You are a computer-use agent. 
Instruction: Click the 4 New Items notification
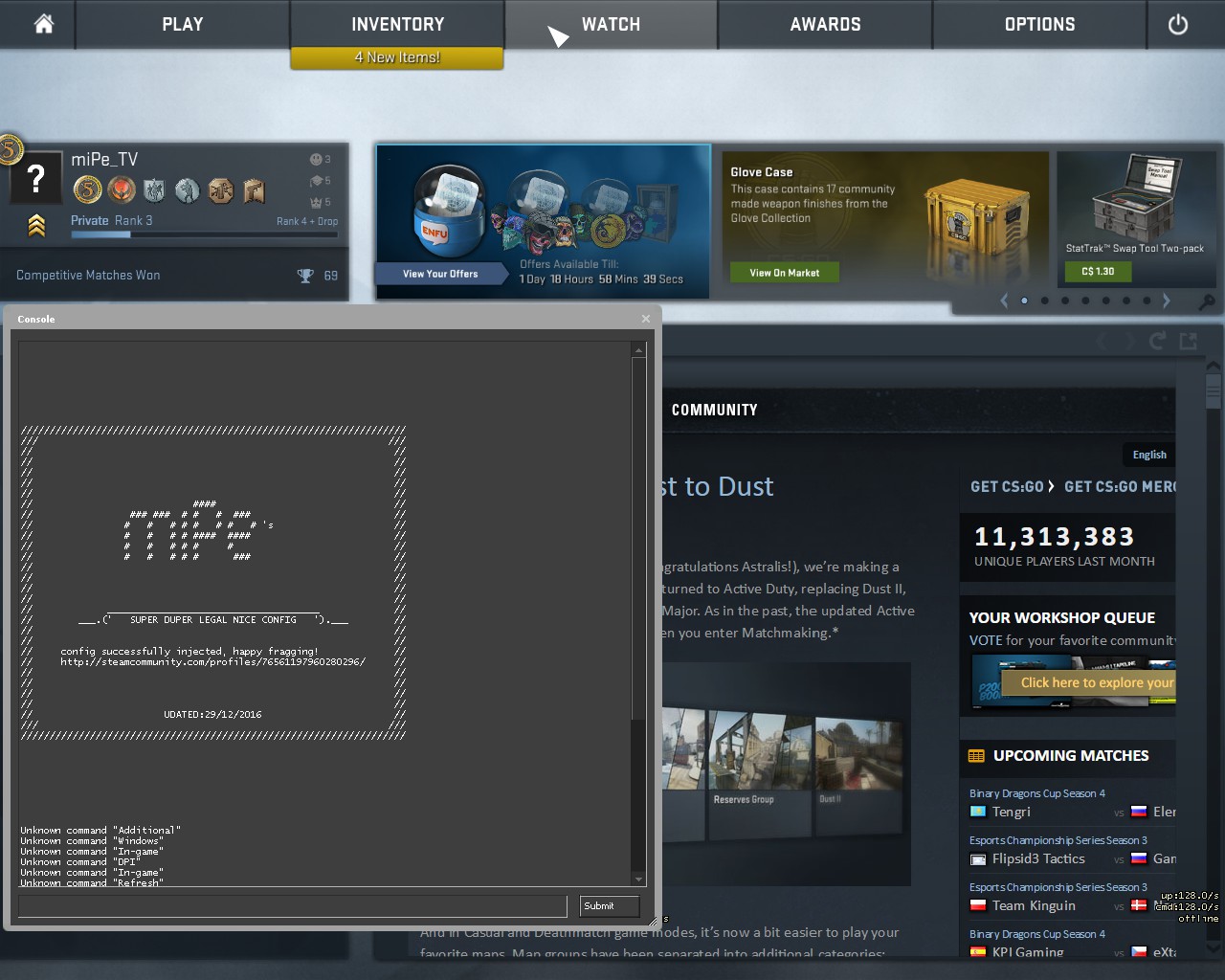[397, 57]
